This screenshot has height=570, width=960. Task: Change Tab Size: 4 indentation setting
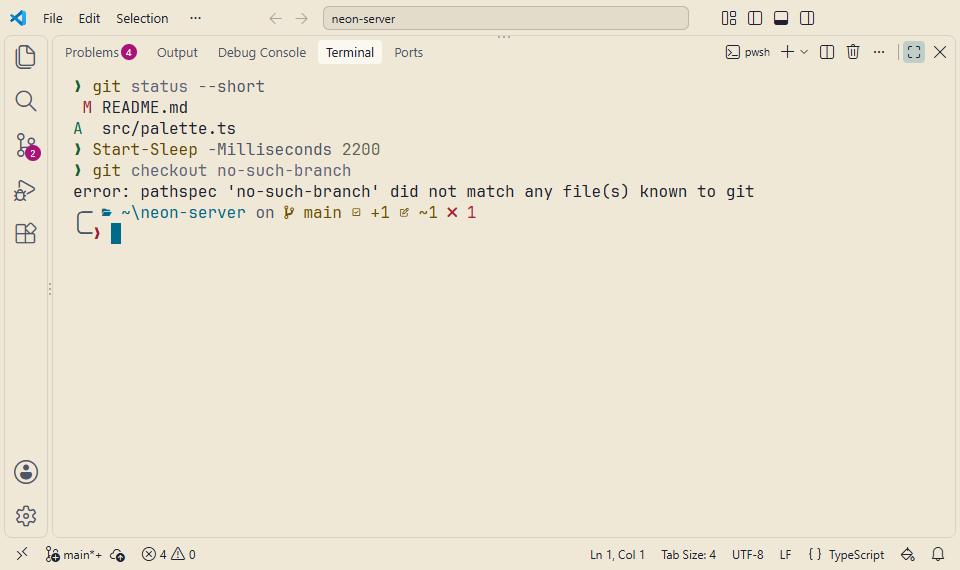tap(688, 554)
